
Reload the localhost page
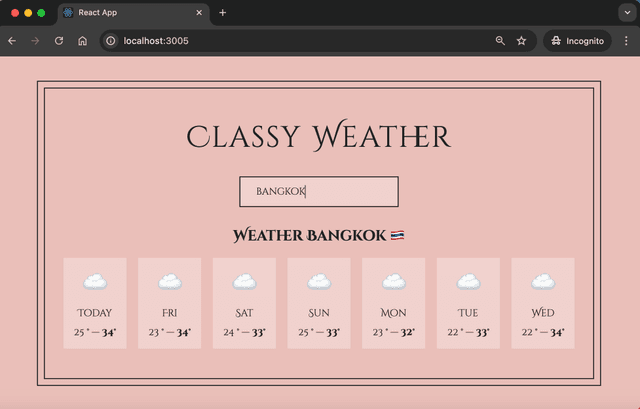click(59, 41)
